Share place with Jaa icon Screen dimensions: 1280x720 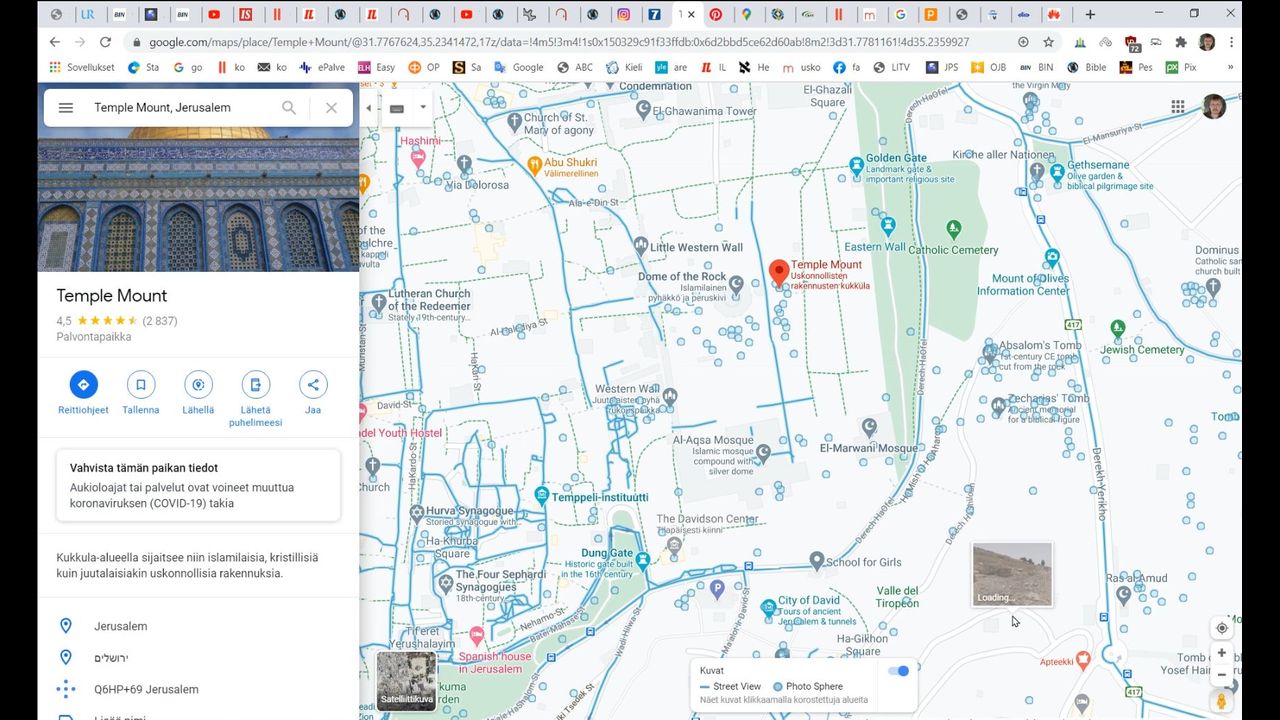[x=313, y=385]
